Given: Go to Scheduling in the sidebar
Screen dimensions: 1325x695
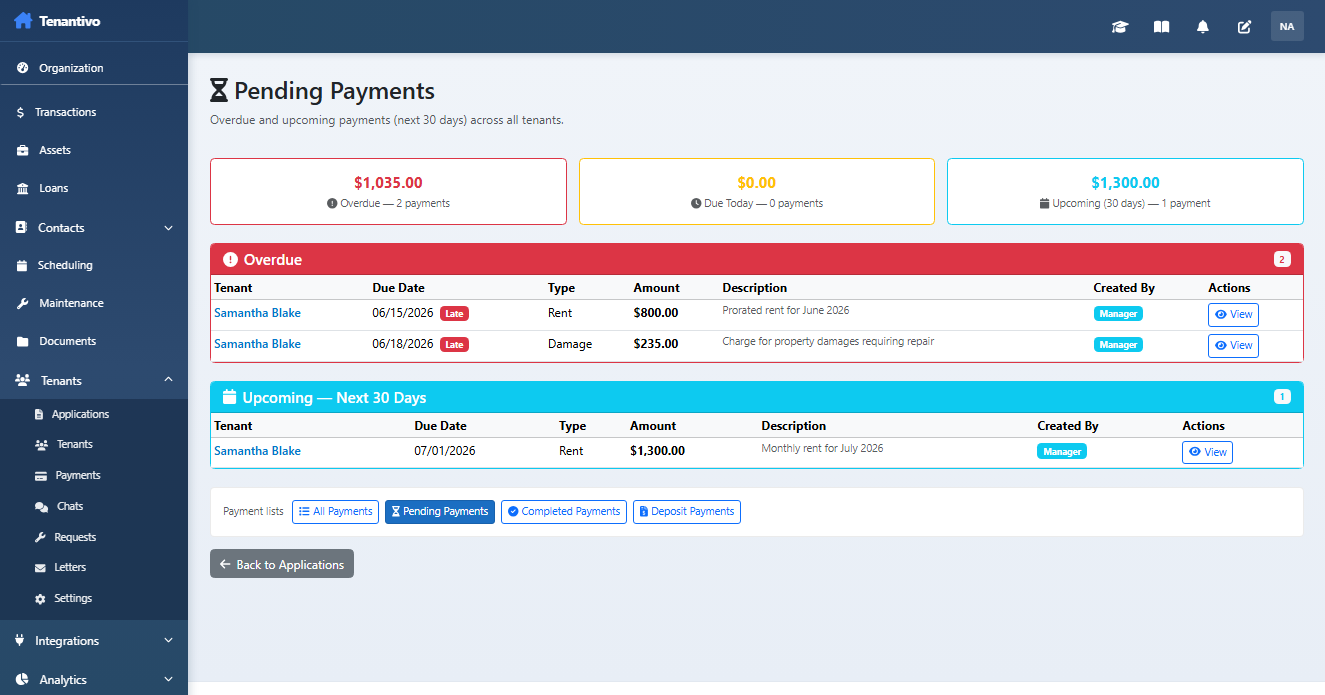Looking at the screenshot, I should [94, 265].
